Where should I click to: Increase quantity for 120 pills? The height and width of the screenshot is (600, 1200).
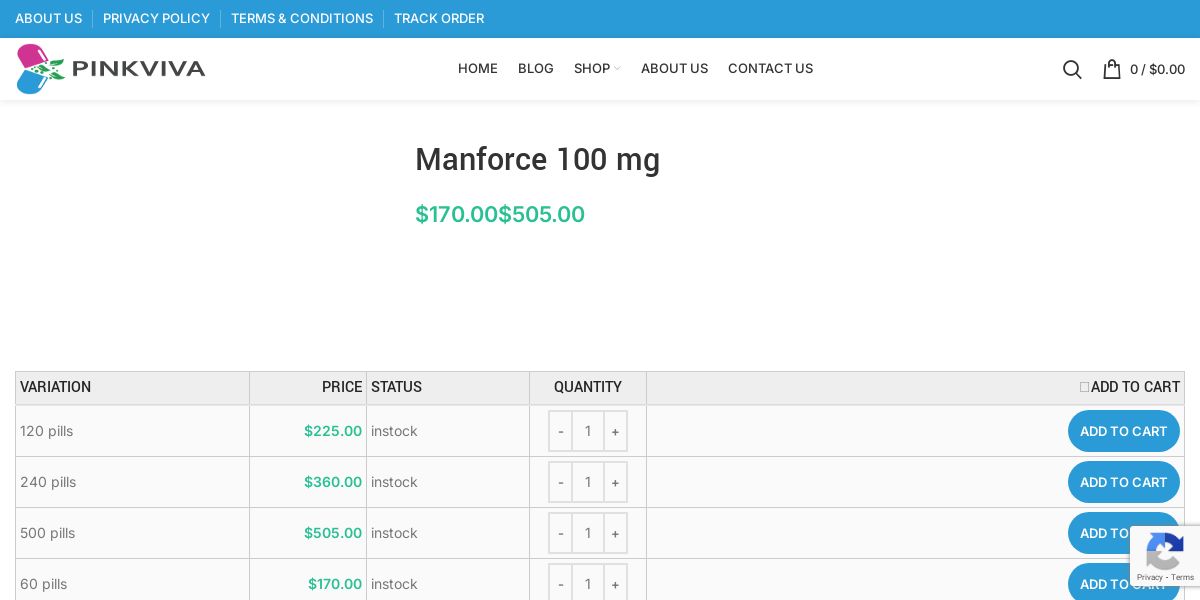[x=615, y=431]
